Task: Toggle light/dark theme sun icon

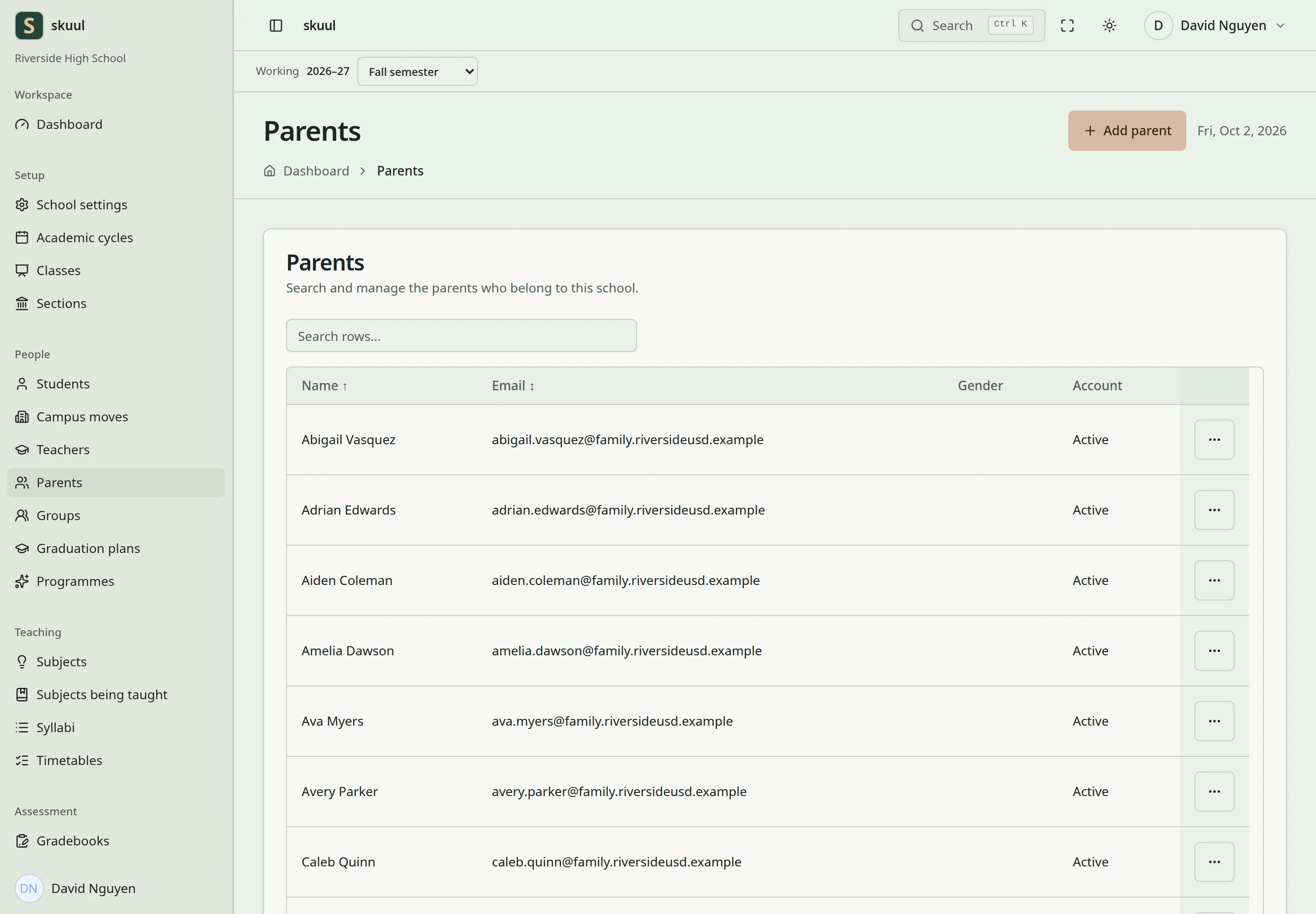Action: click(1109, 26)
